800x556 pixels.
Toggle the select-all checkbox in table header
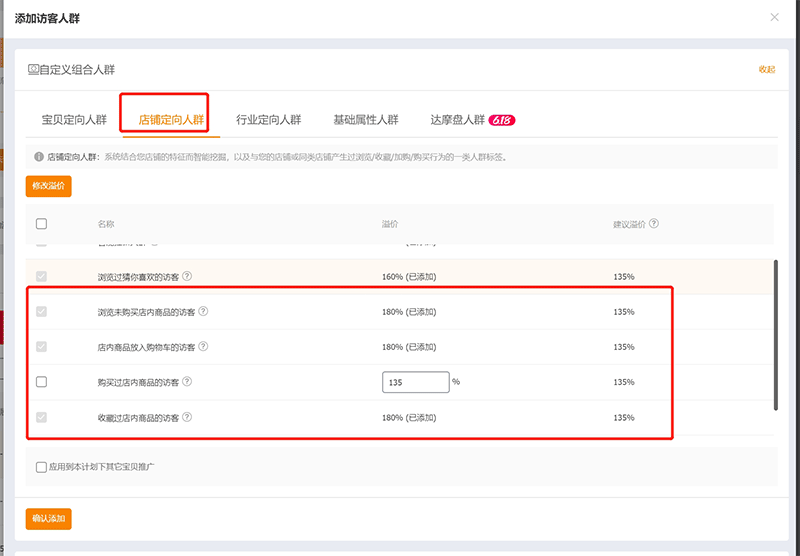click(41, 224)
